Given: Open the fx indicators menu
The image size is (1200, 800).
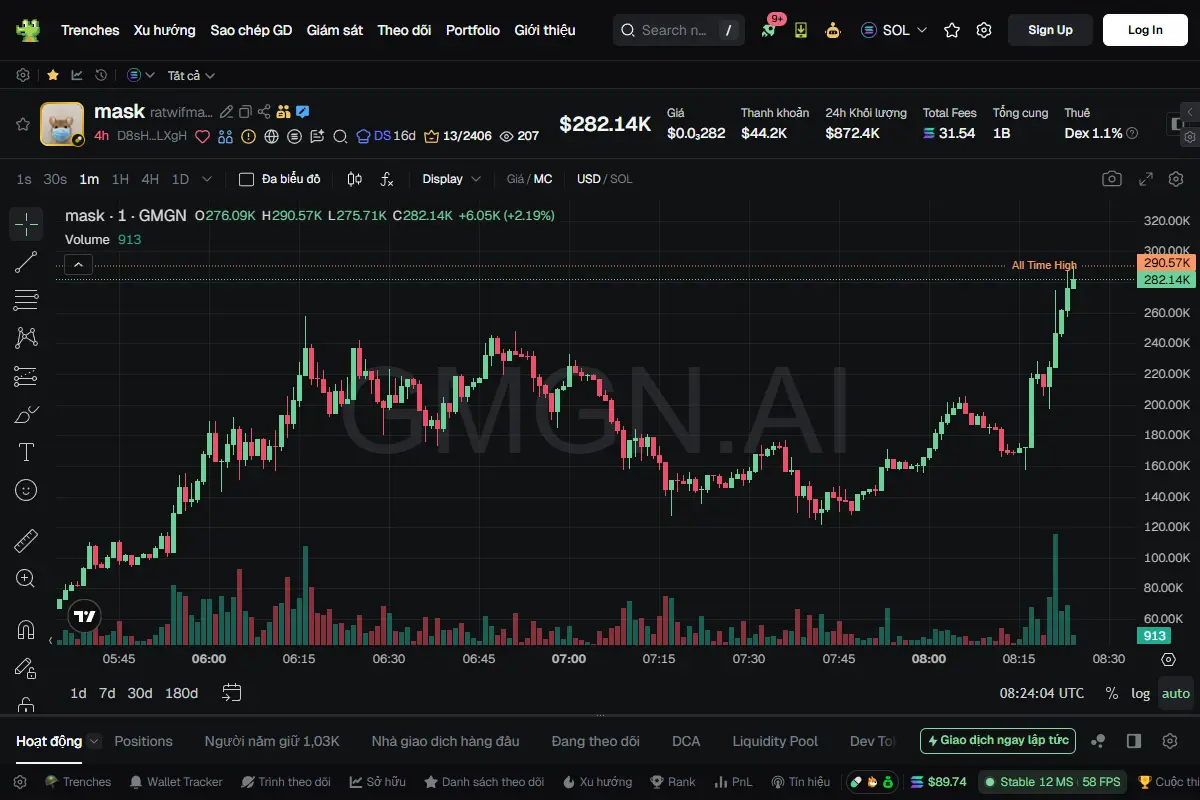Looking at the screenshot, I should point(387,179).
